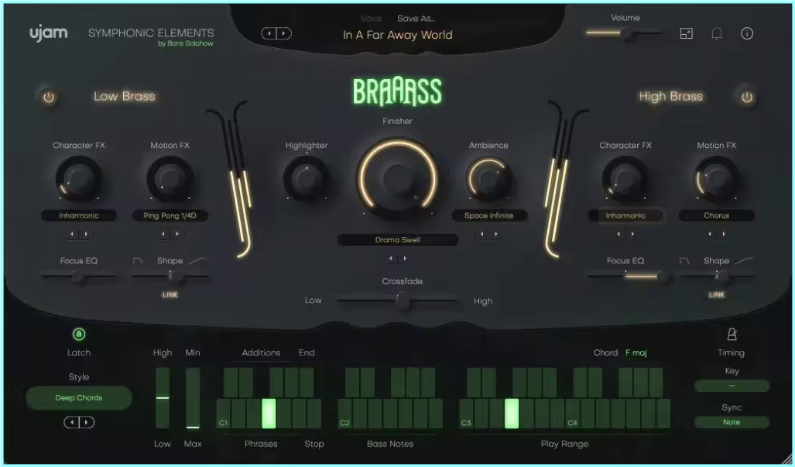Adjust the Volume slider
Viewport: 795px width, 467px height.
pos(625,33)
